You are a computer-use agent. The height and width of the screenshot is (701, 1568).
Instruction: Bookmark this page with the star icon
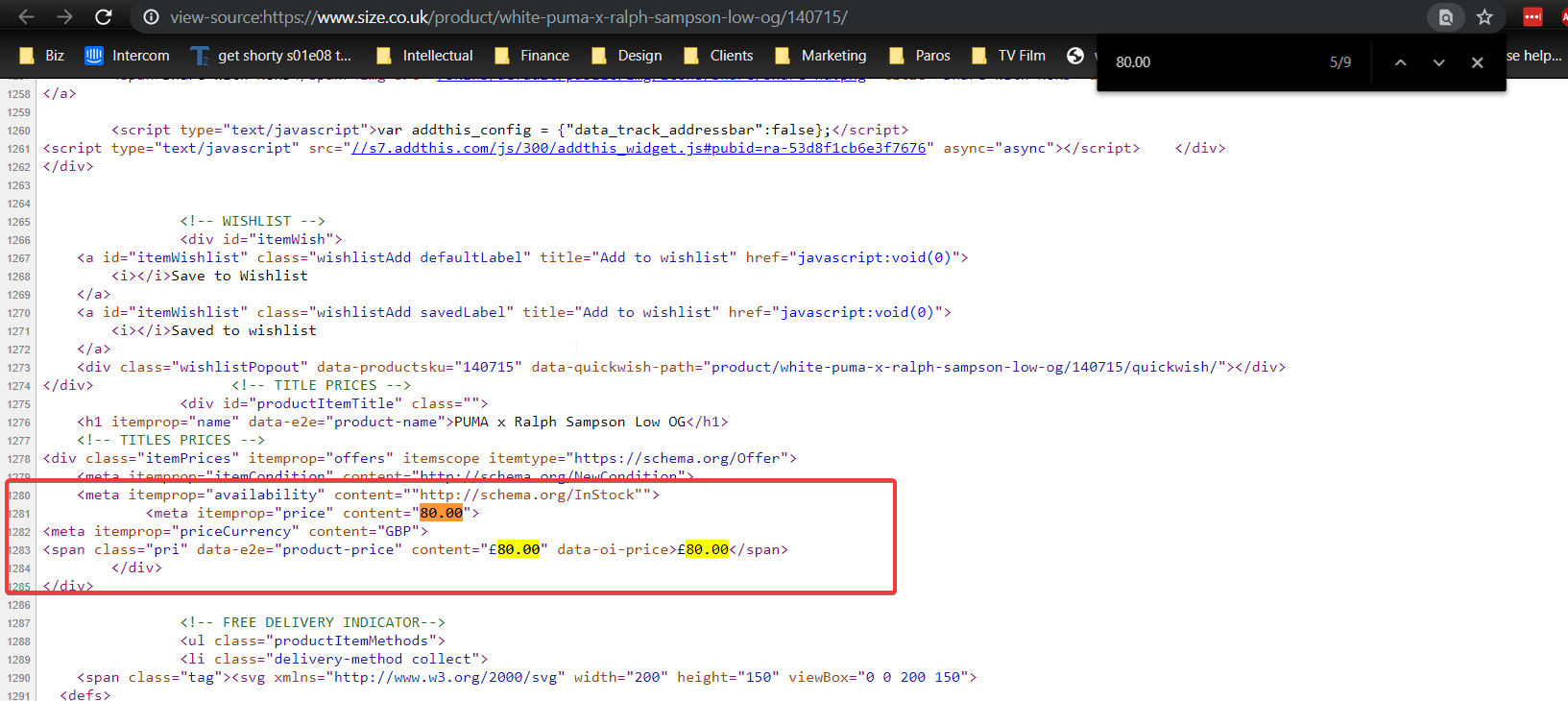pos(1484,17)
